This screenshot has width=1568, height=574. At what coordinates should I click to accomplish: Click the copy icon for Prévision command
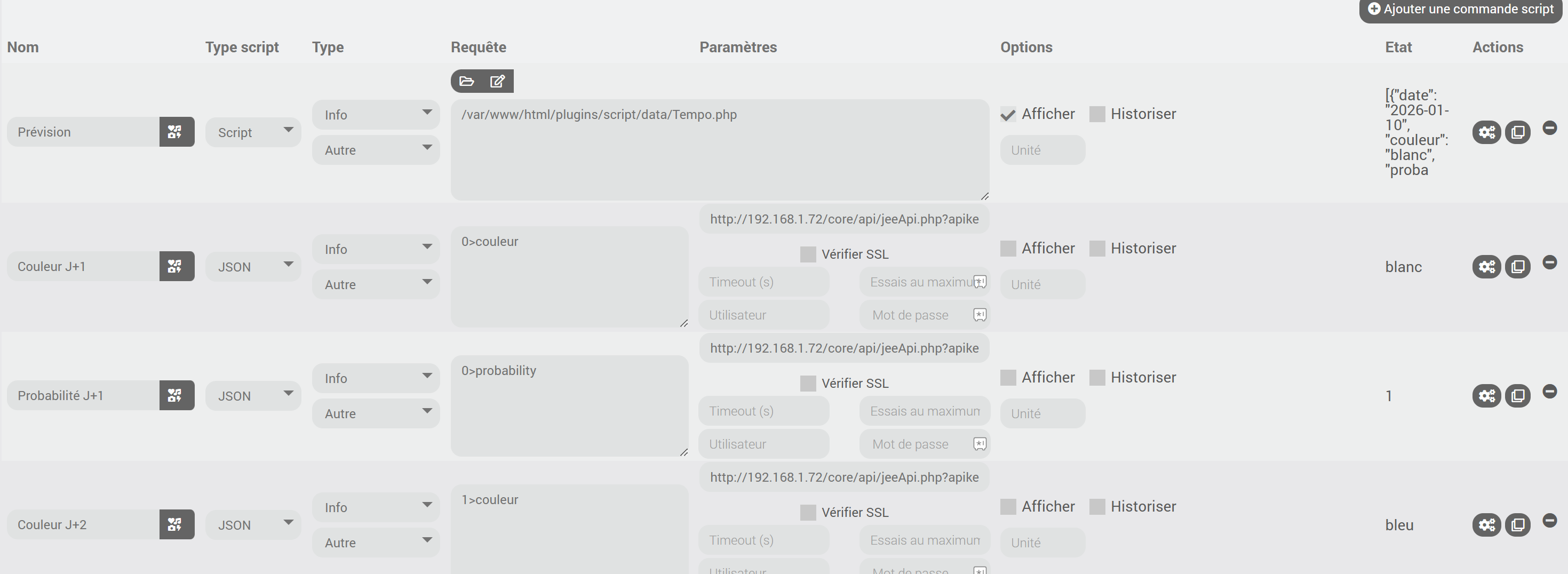point(1517,132)
